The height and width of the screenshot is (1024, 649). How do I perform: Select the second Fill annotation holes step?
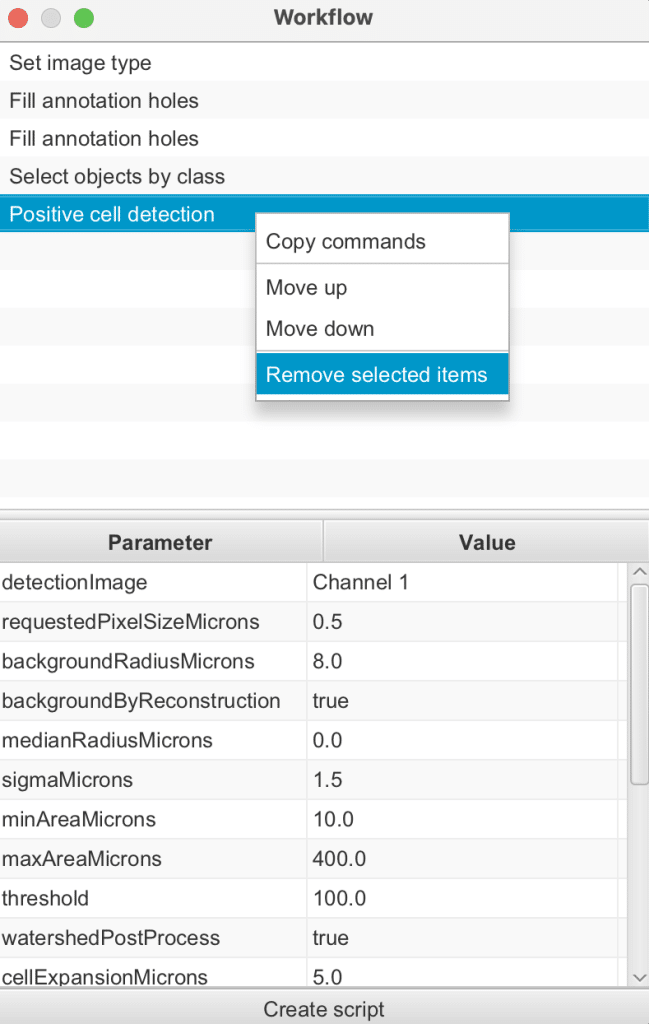coord(104,139)
